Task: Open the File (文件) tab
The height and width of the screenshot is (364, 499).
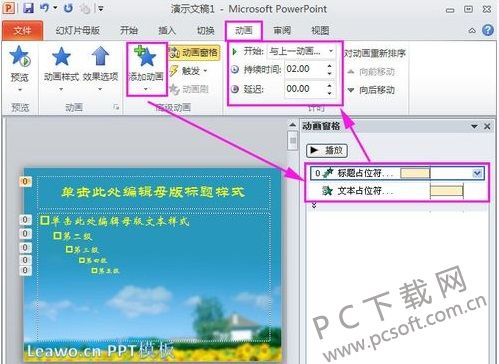Action: pyautogui.click(x=22, y=31)
